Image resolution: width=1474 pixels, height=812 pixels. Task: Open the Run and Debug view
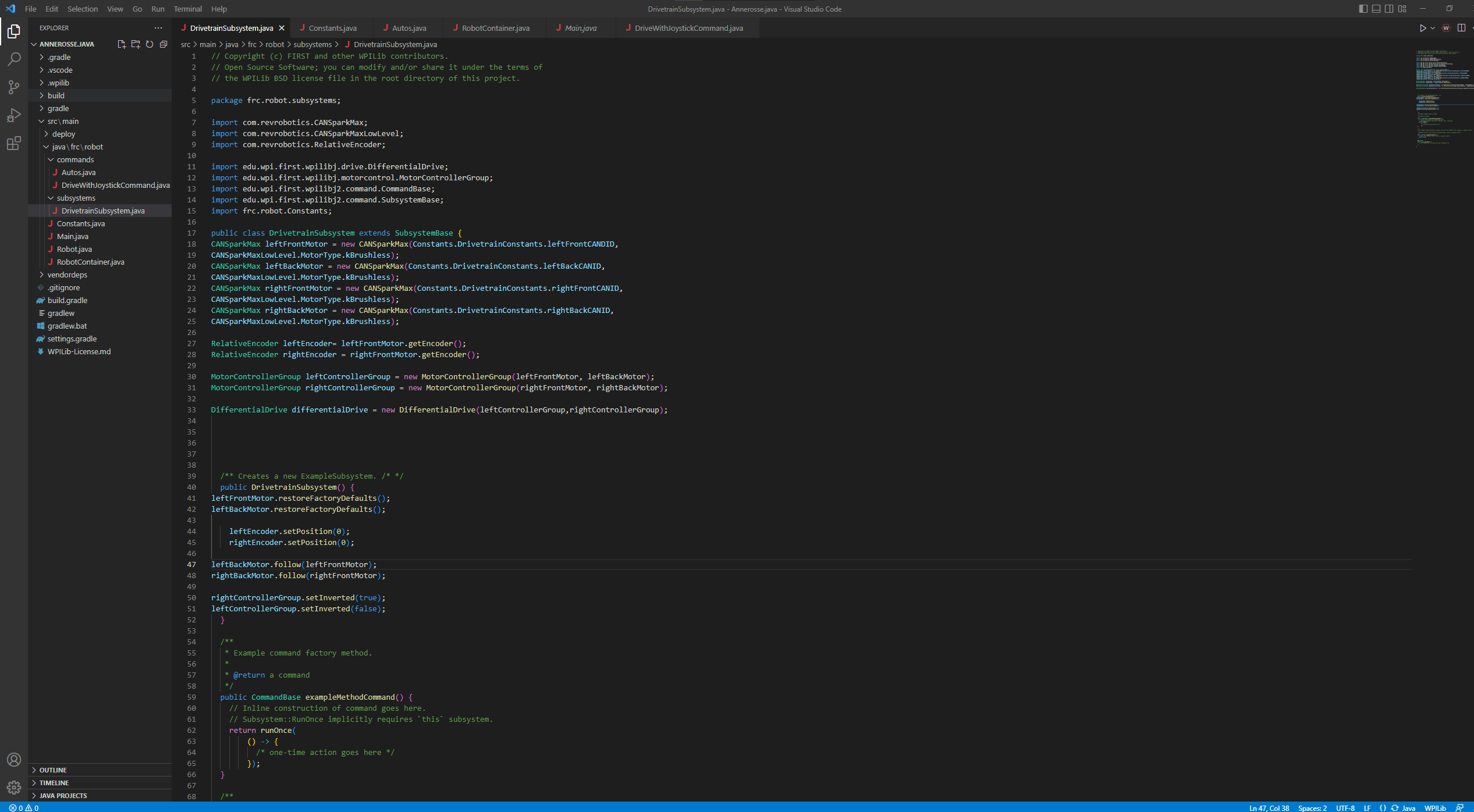coord(14,115)
